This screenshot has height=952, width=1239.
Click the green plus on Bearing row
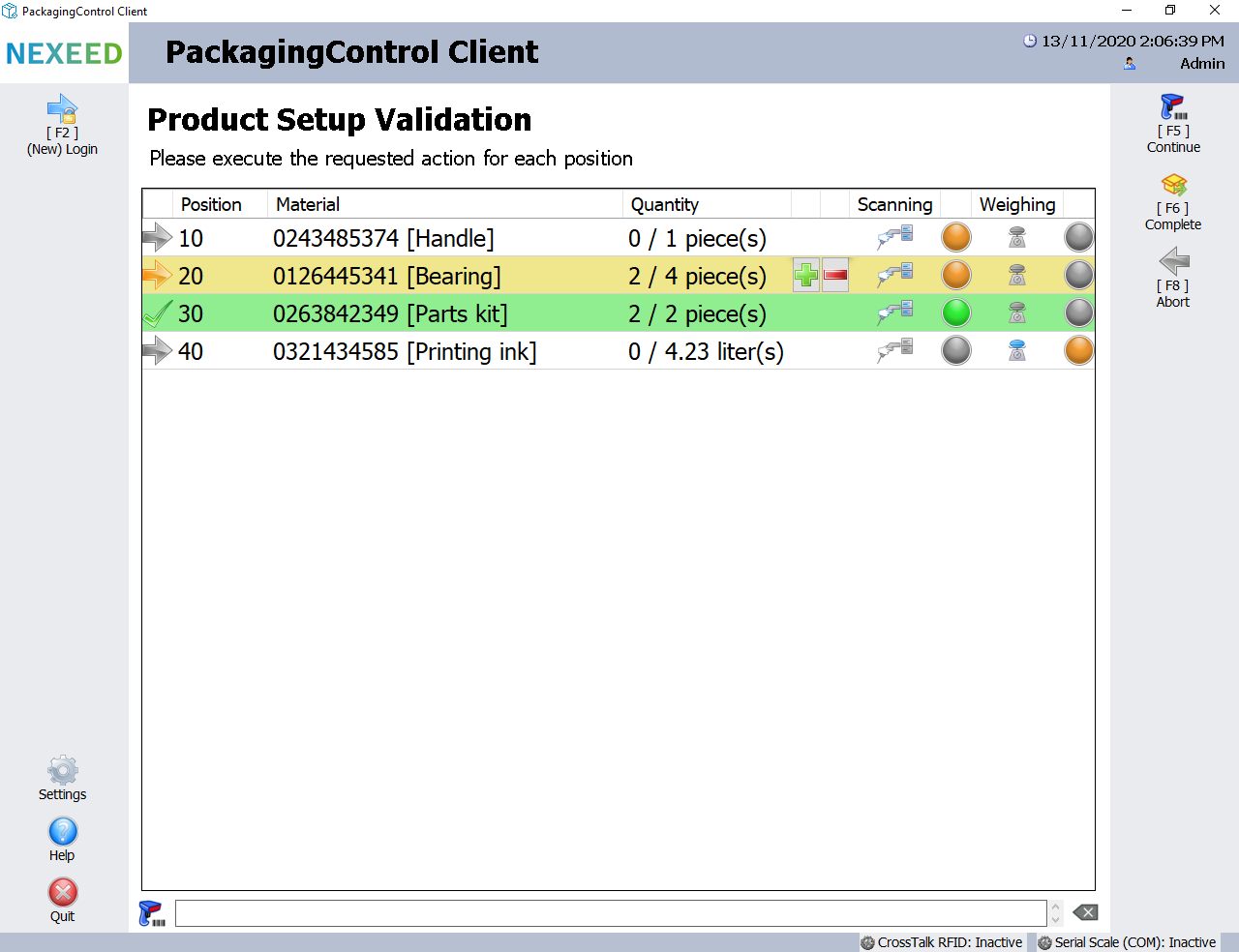806,276
